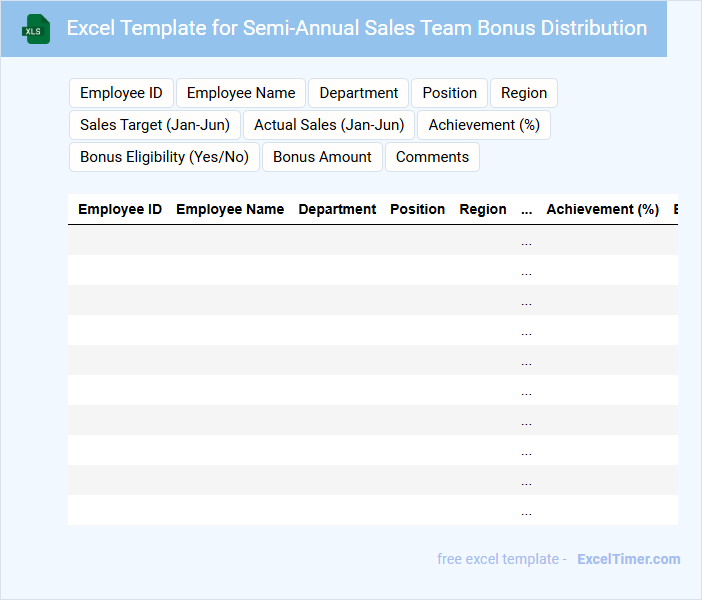Click the template title heading text
Viewport: 702px width, 600px height.
coord(356,28)
